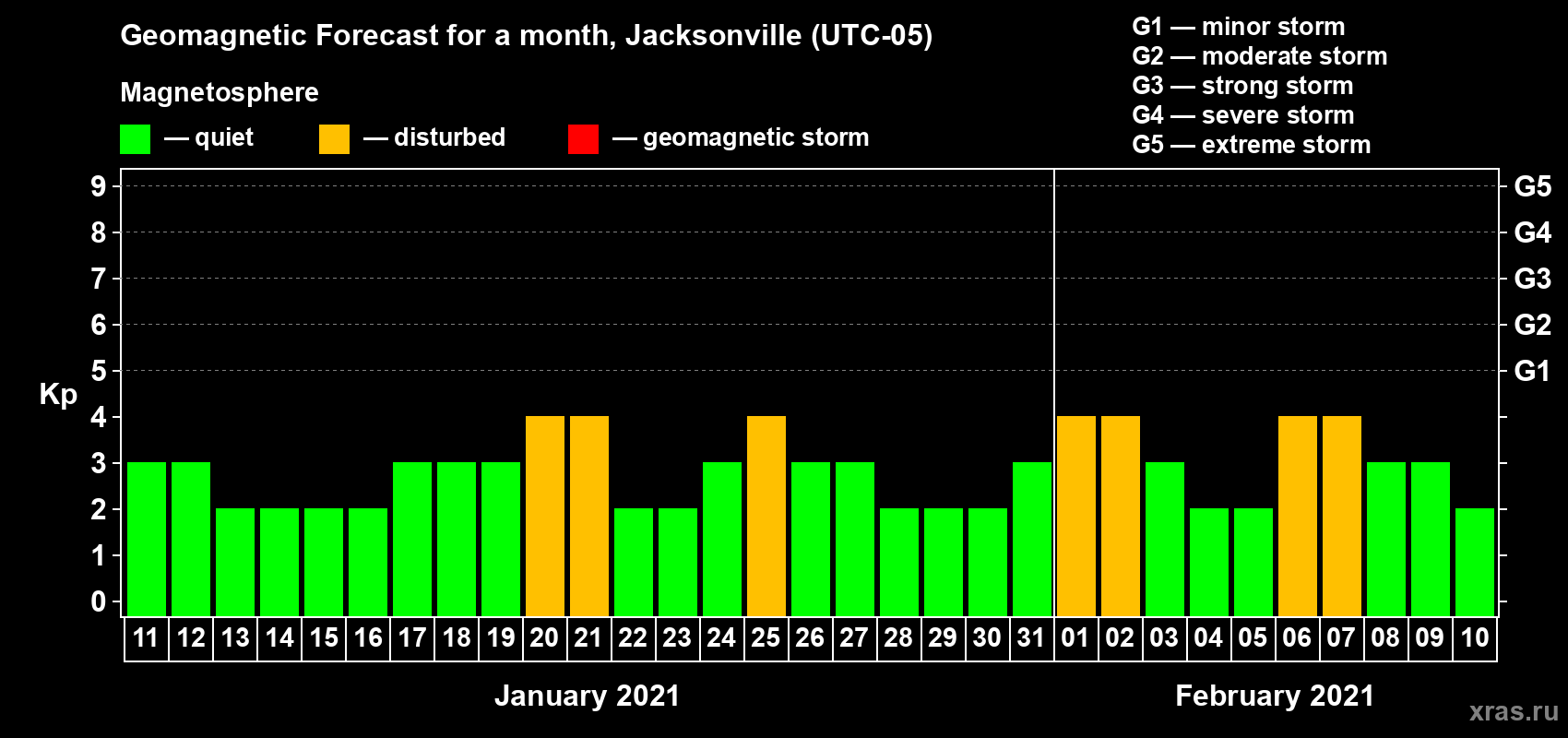1568x738 pixels.
Task: Click date label 13 on the axis
Action: [x=235, y=638]
